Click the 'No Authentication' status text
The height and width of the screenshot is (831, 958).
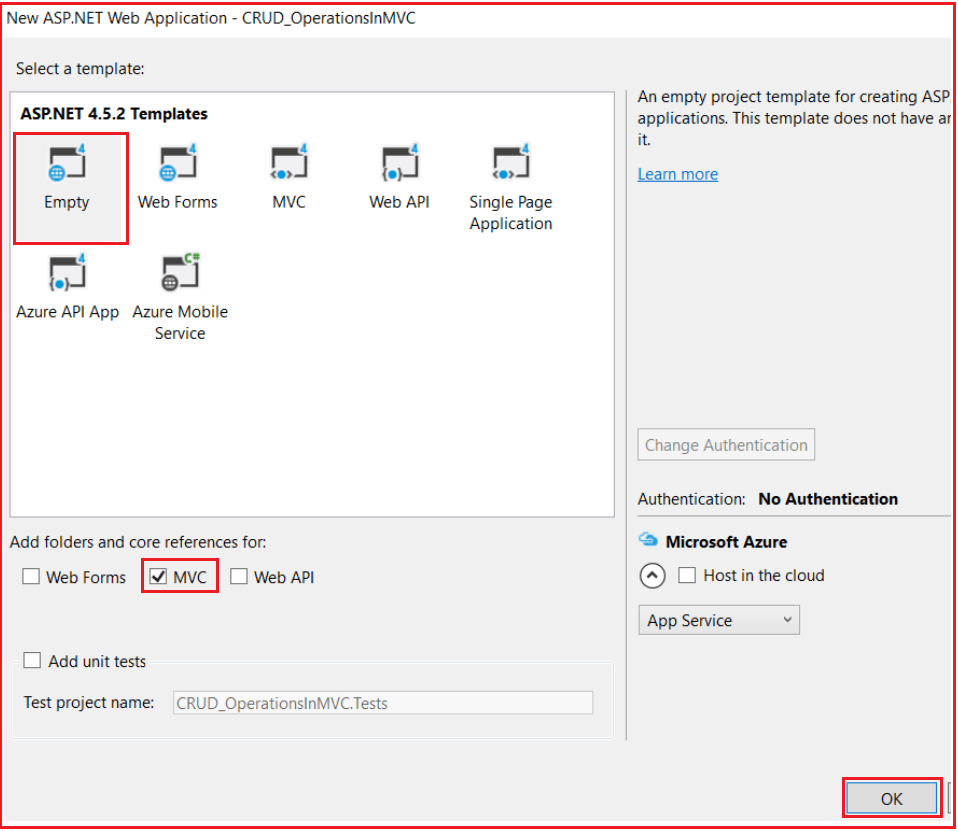click(828, 499)
